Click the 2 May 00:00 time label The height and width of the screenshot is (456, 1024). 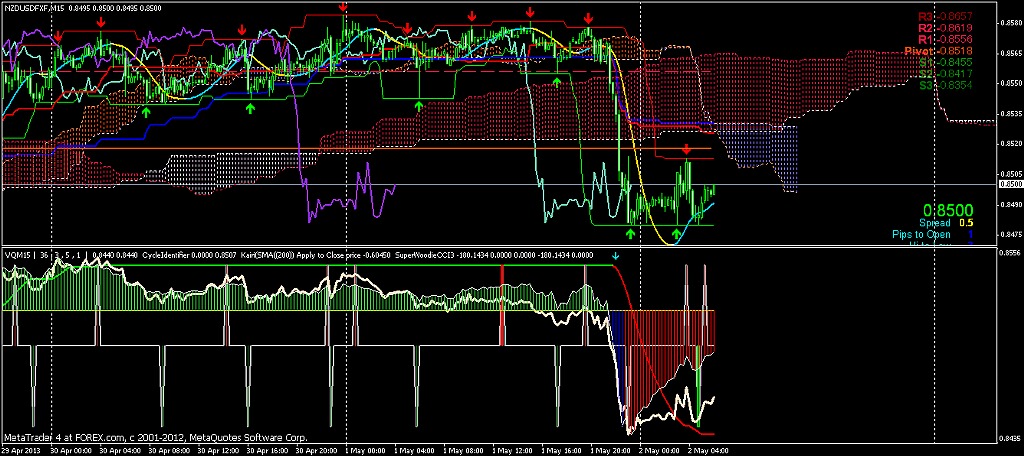(660, 450)
